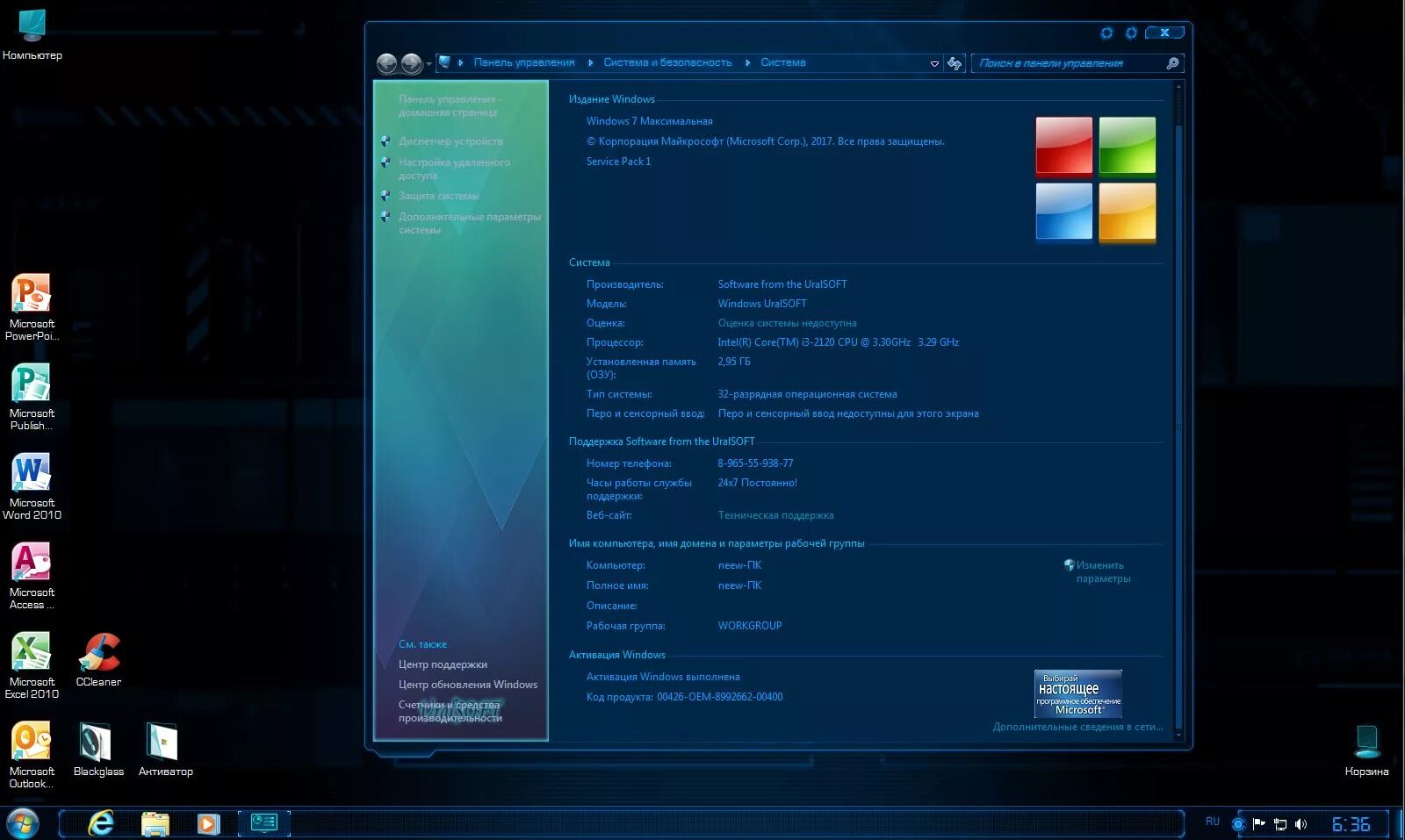The image size is (1405, 840).
Task: Select the Корзина recycle bin icon
Action: click(x=1366, y=750)
